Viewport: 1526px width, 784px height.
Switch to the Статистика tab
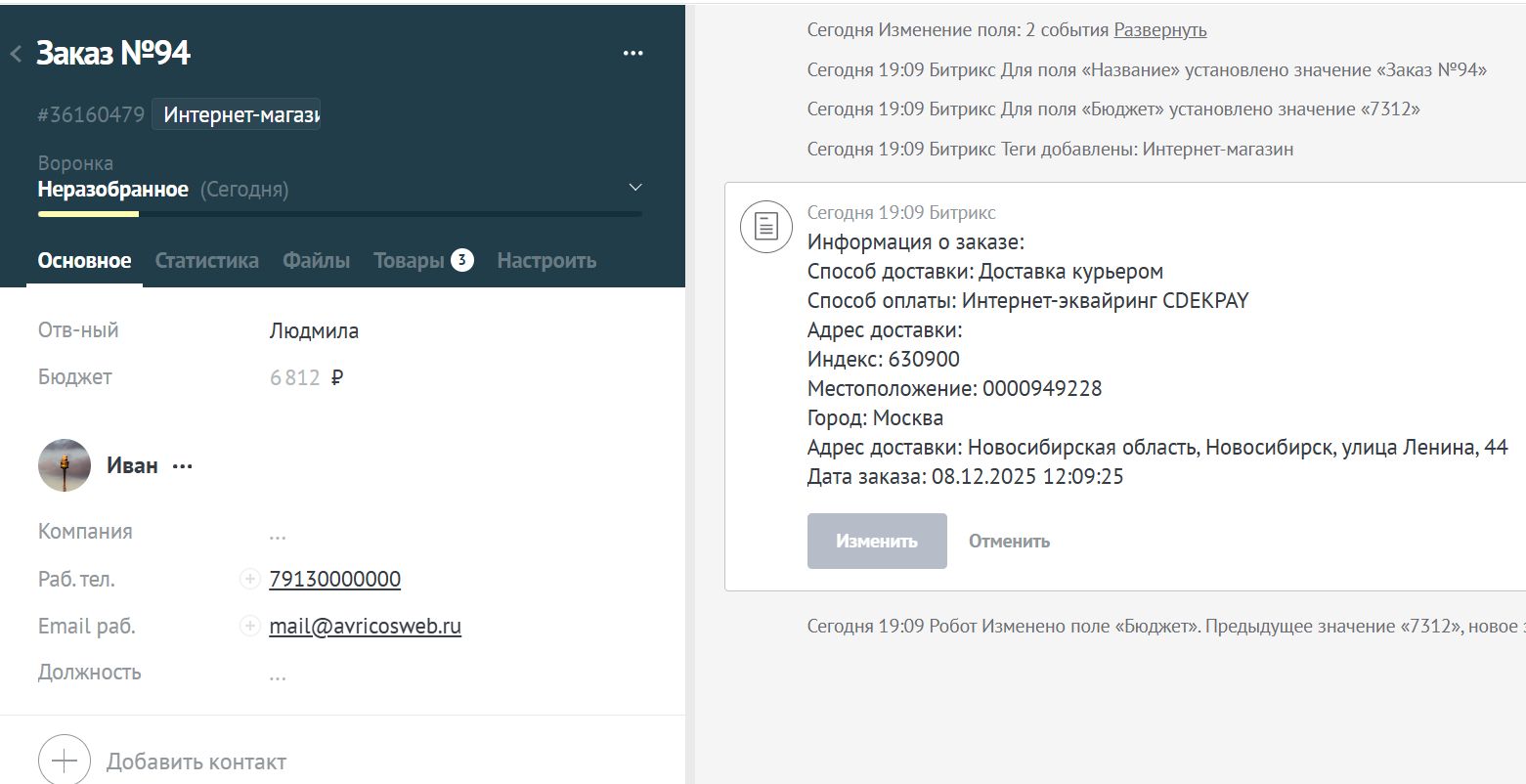coord(206,260)
